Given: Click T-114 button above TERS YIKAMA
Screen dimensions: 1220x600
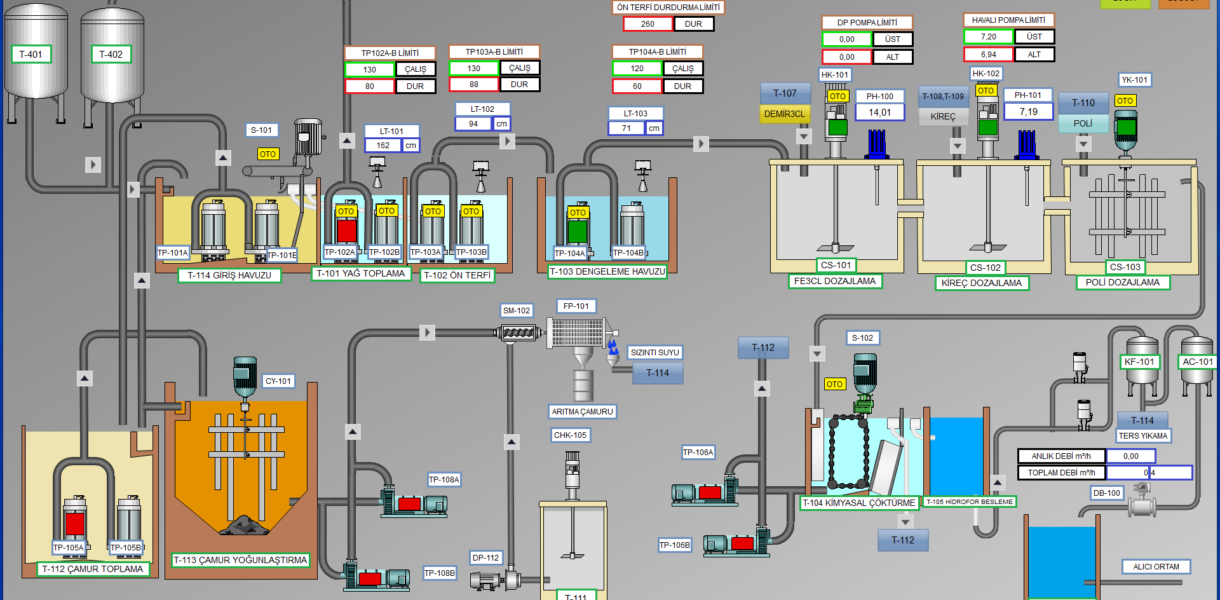Looking at the screenshot, I should [x=1142, y=420].
